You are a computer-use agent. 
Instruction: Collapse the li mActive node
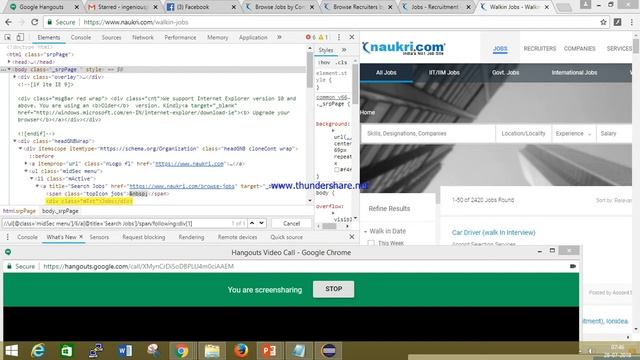[x=31, y=178]
